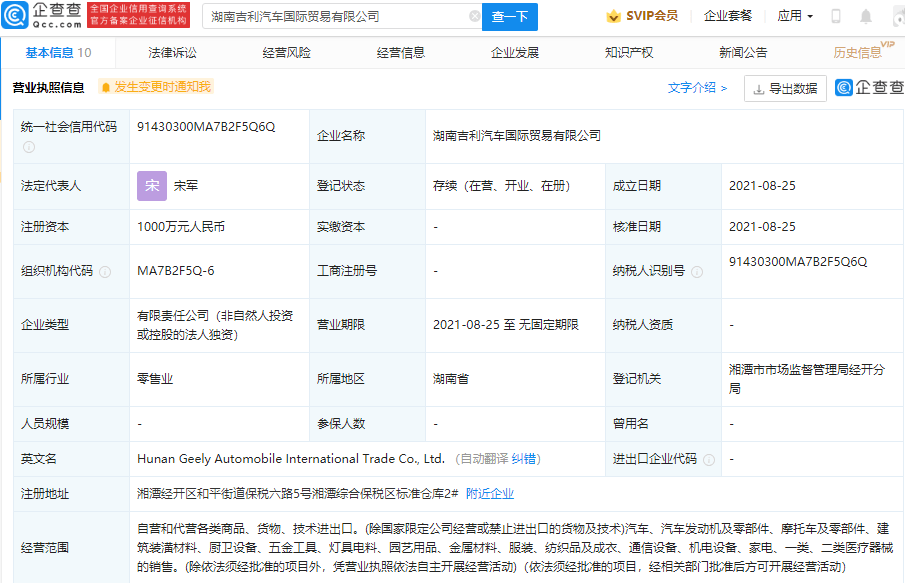Screen dimensions: 905x583
Task: Click the 导出数据 button
Action: (x=785, y=88)
